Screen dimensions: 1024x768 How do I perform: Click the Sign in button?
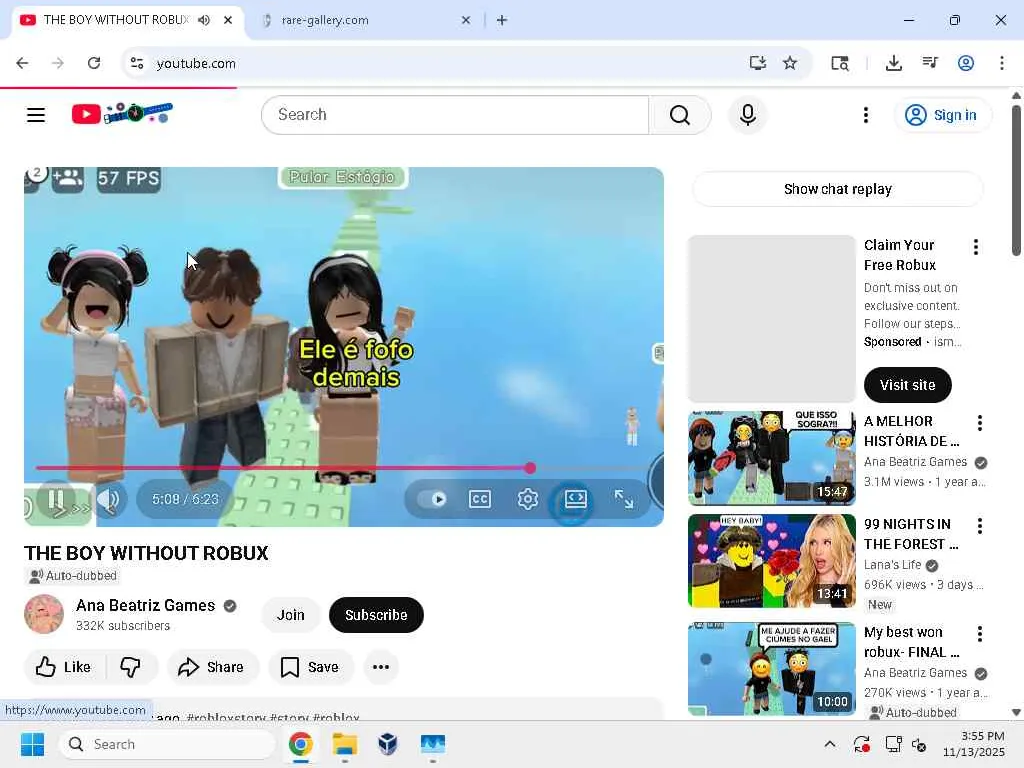click(942, 115)
